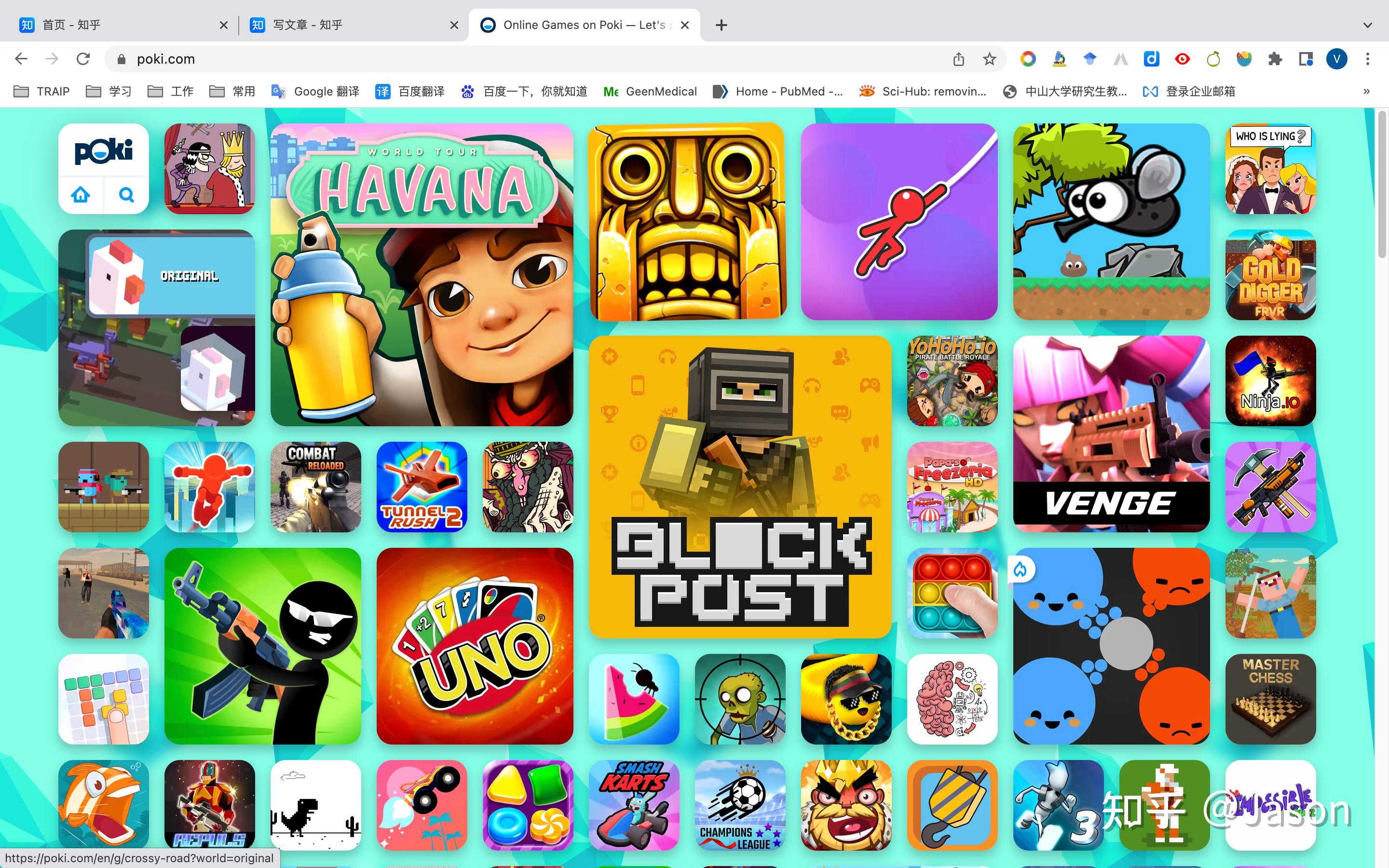Click the bookmark star icon
Screen dimensions: 1389x868
pyautogui.click(x=989, y=59)
